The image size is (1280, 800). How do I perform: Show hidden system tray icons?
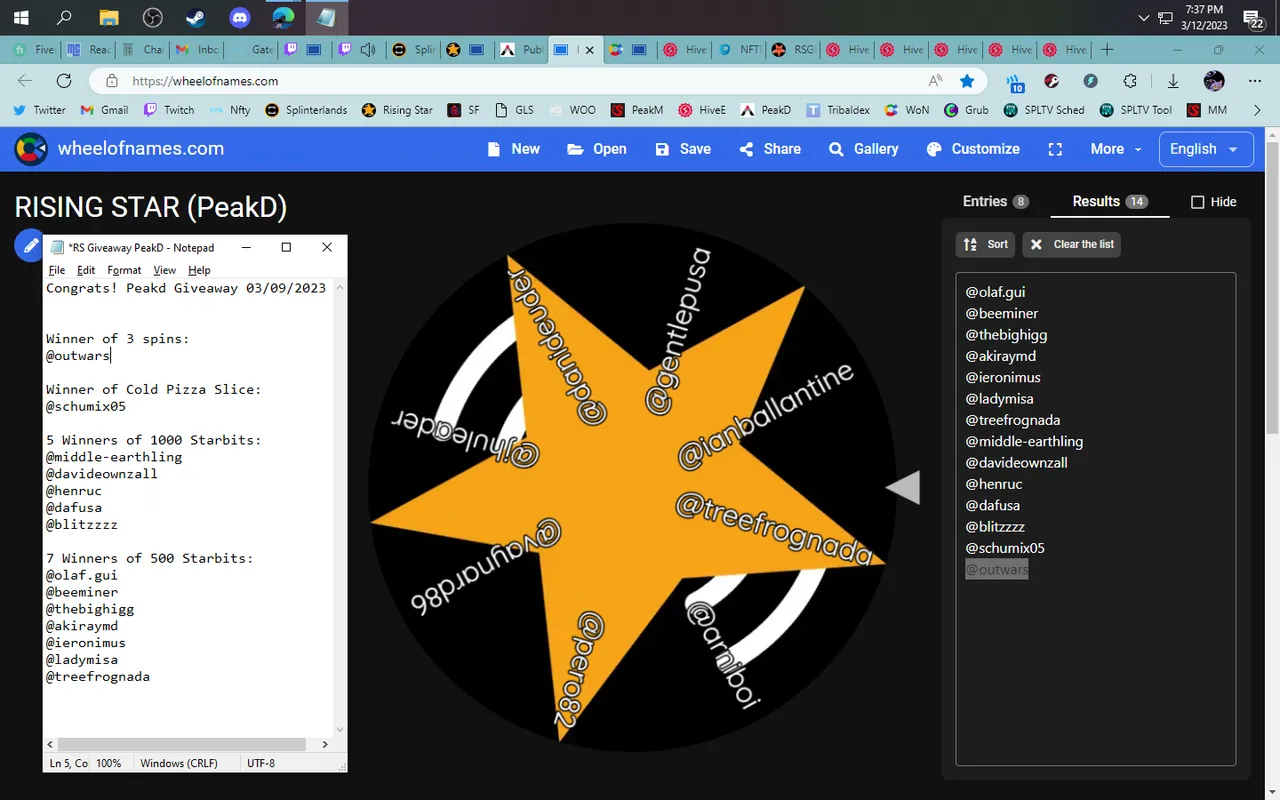1144,17
